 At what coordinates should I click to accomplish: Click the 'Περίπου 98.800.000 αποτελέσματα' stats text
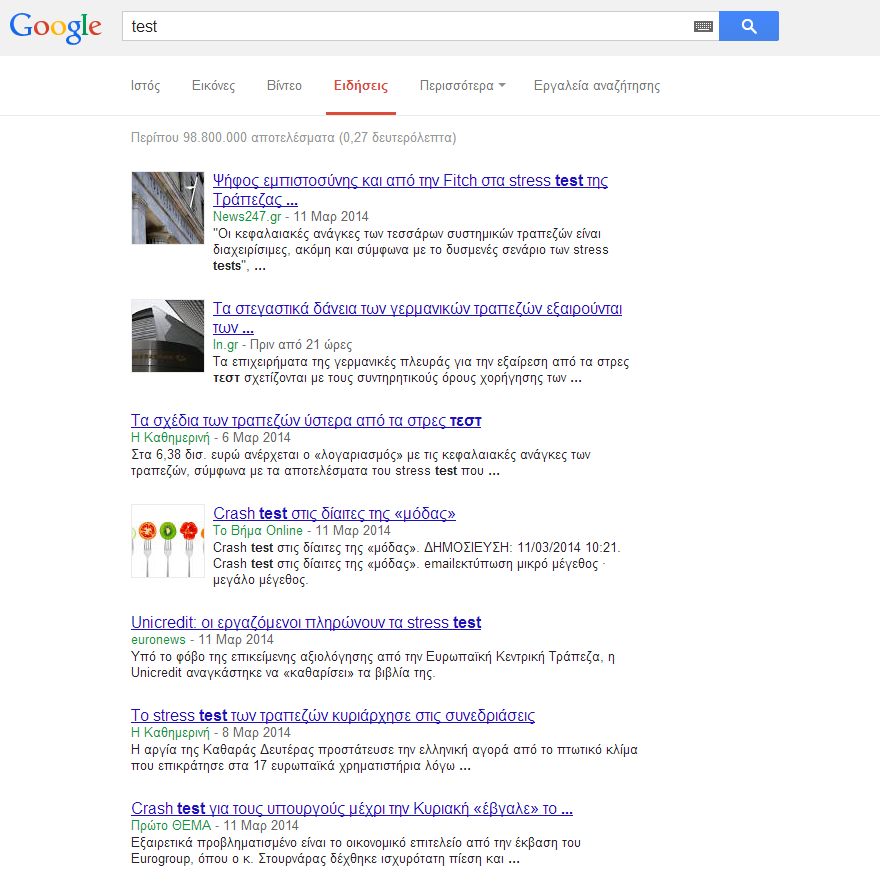coord(293,138)
